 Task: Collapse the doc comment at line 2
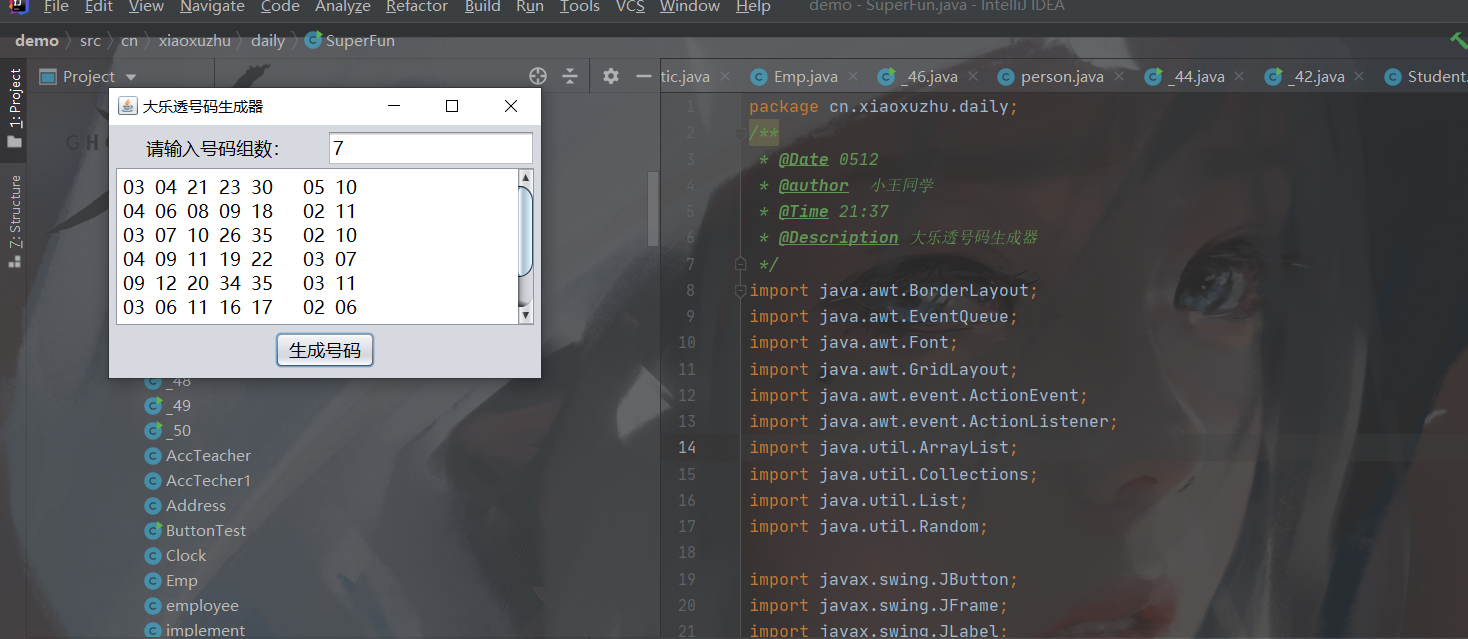[740, 133]
